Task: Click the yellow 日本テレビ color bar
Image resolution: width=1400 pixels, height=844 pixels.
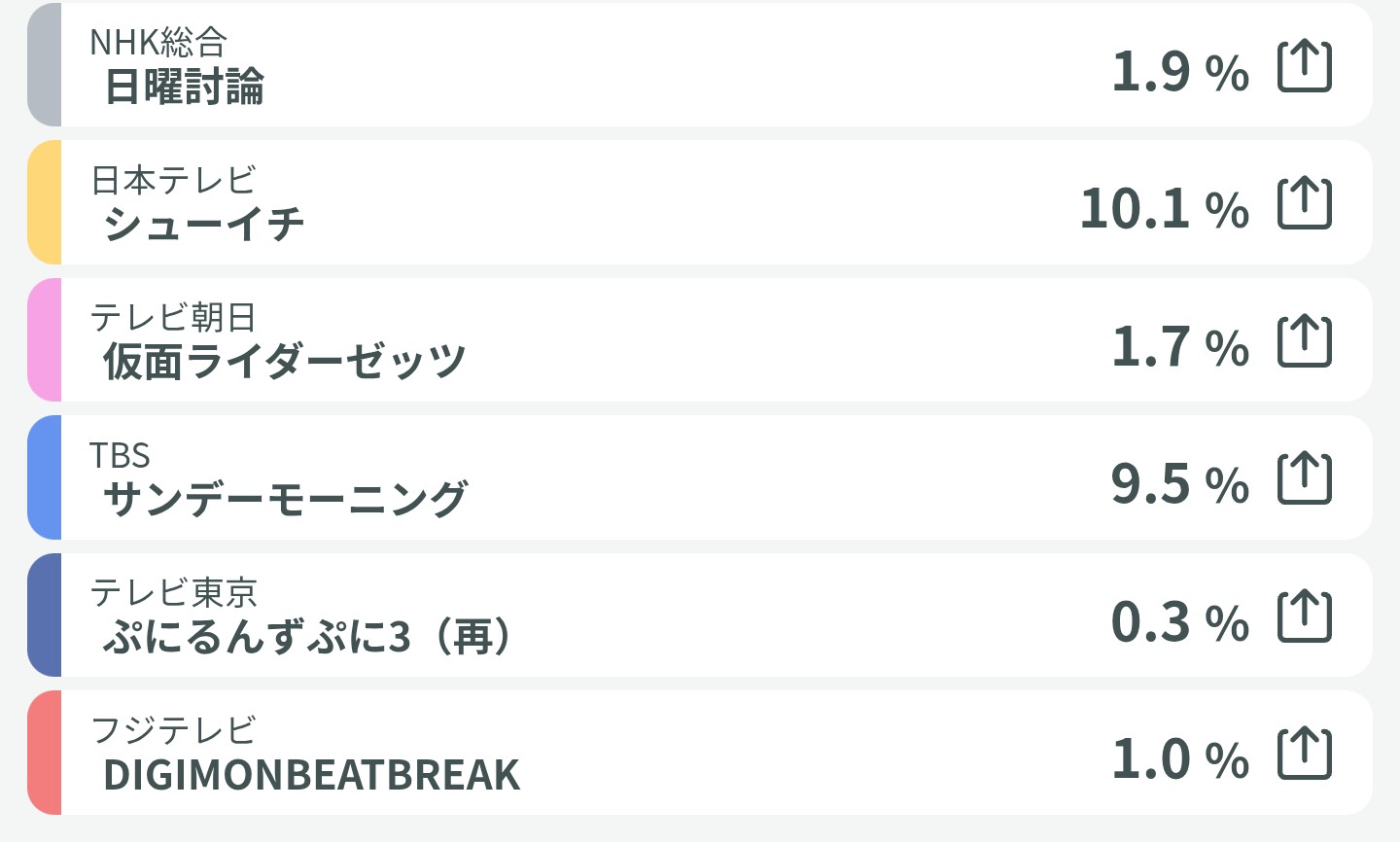Action: [x=45, y=202]
